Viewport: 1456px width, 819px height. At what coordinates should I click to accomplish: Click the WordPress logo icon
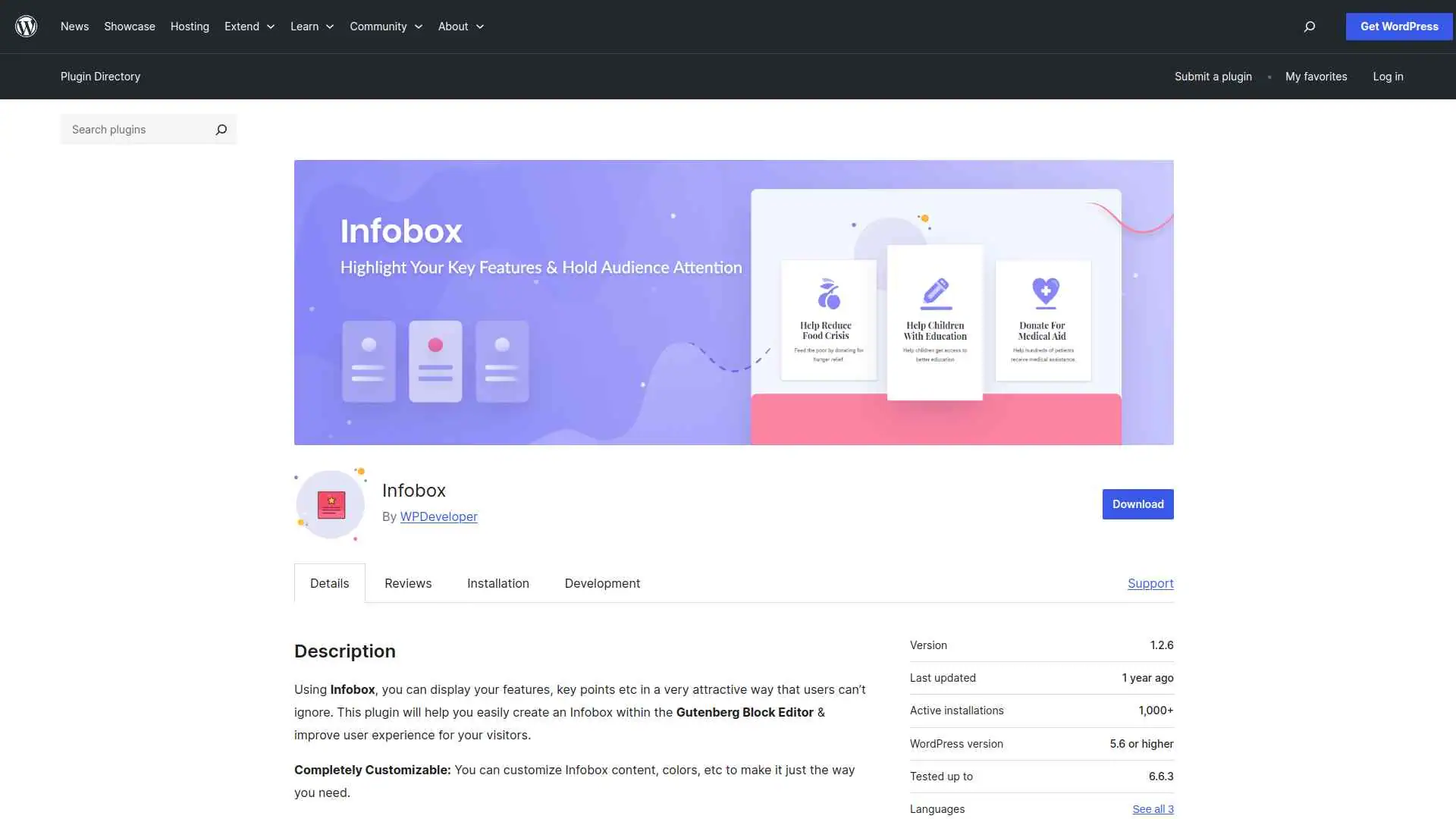(x=27, y=26)
